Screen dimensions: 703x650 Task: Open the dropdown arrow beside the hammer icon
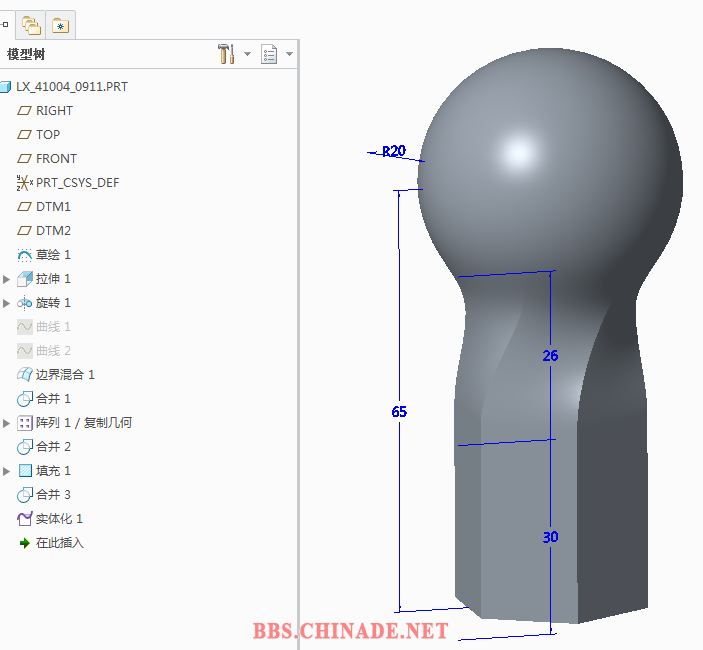(x=247, y=54)
